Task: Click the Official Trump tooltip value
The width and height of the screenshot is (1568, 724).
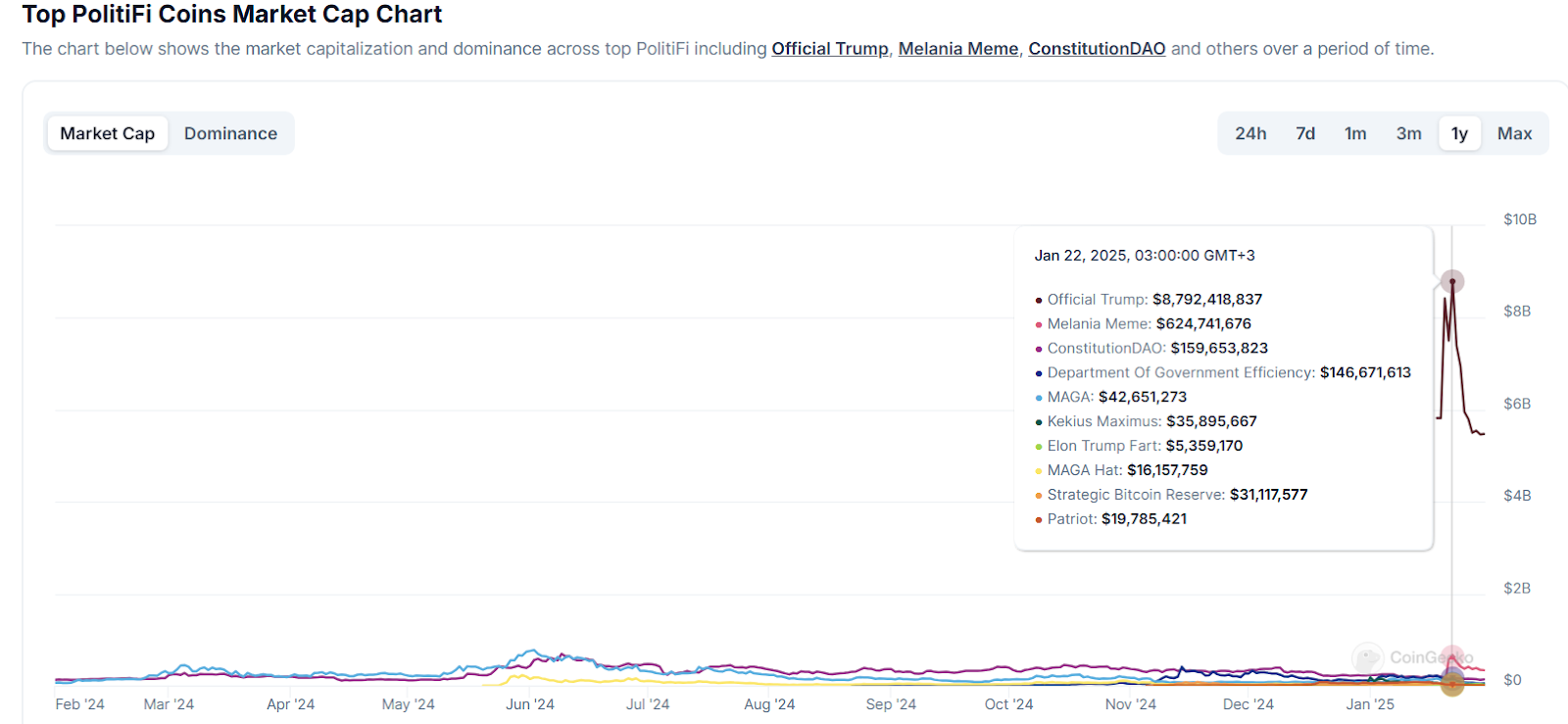Action: pos(1207,300)
